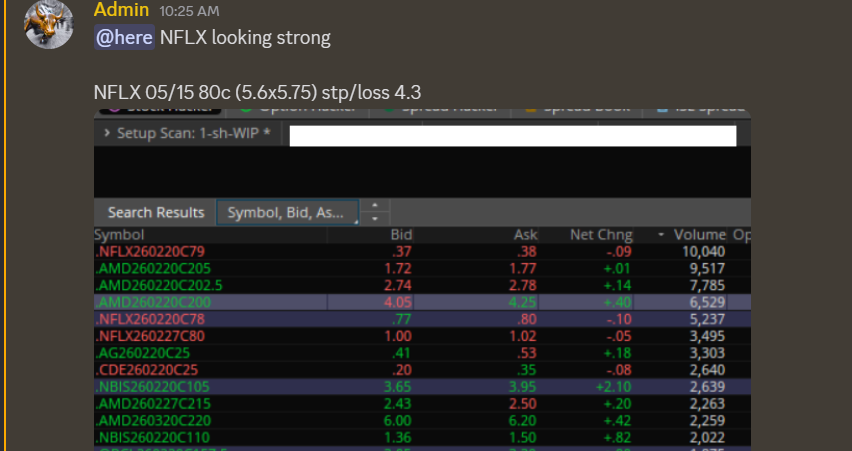The width and height of the screenshot is (852, 451).
Task: Click the 5,237 volume value
Action: 706,319
